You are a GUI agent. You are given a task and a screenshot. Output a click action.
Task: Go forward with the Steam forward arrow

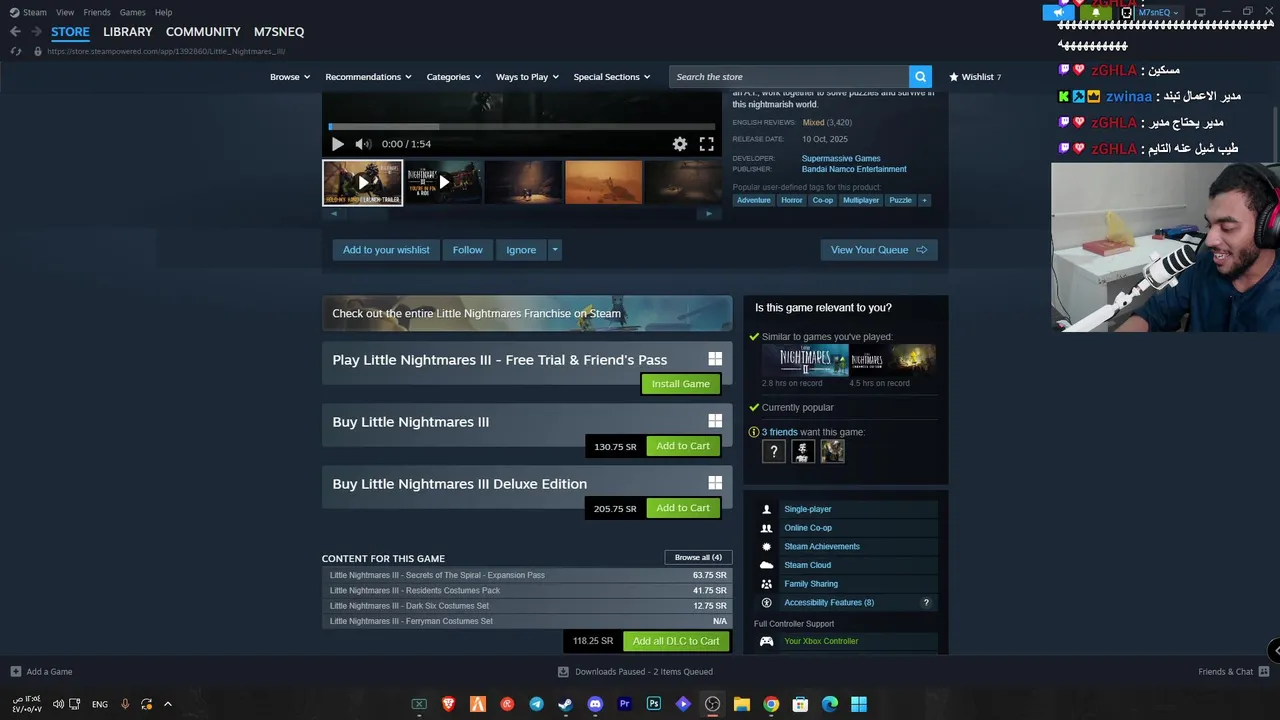pos(36,31)
